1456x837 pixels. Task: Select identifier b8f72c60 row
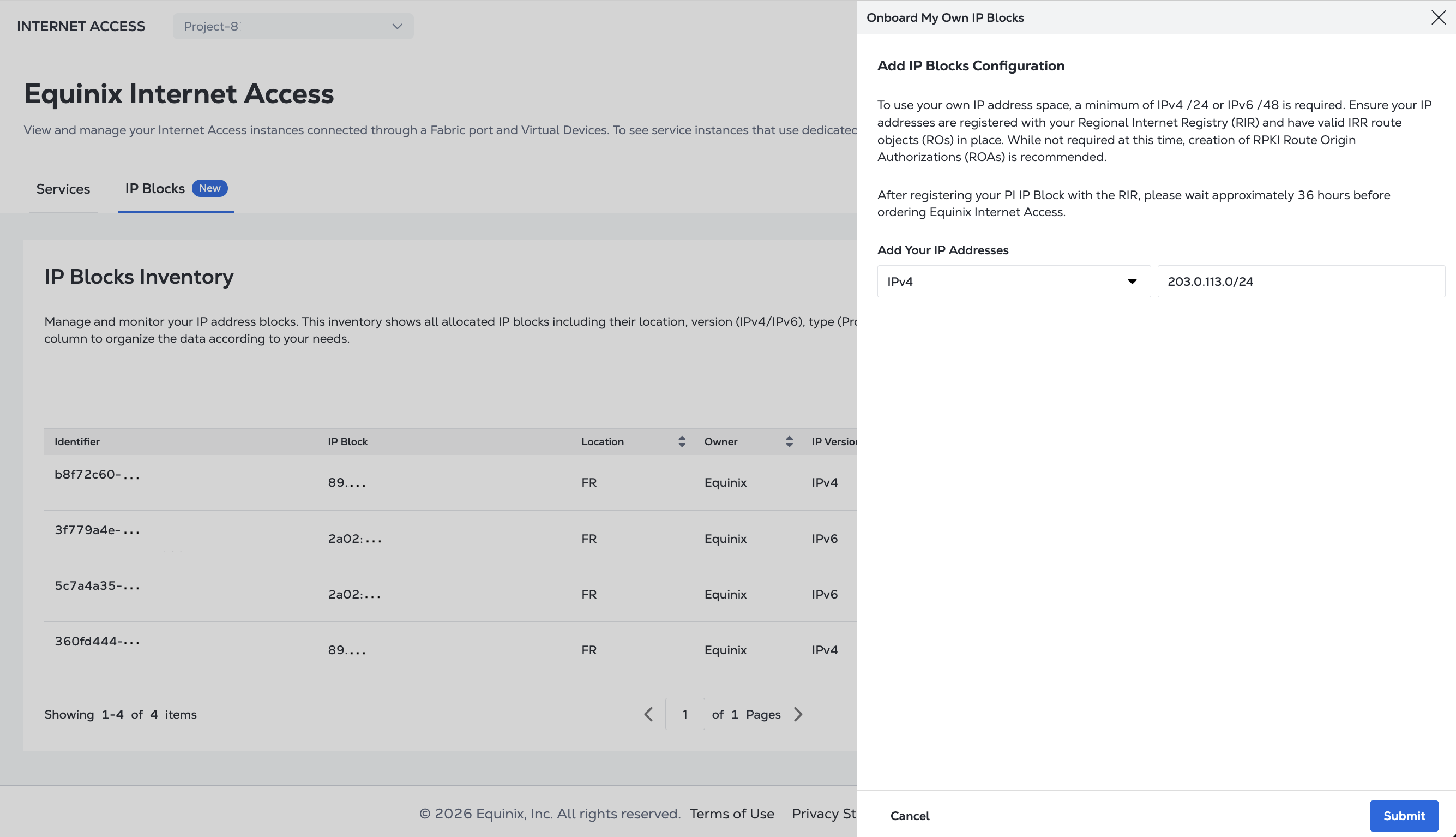point(450,482)
